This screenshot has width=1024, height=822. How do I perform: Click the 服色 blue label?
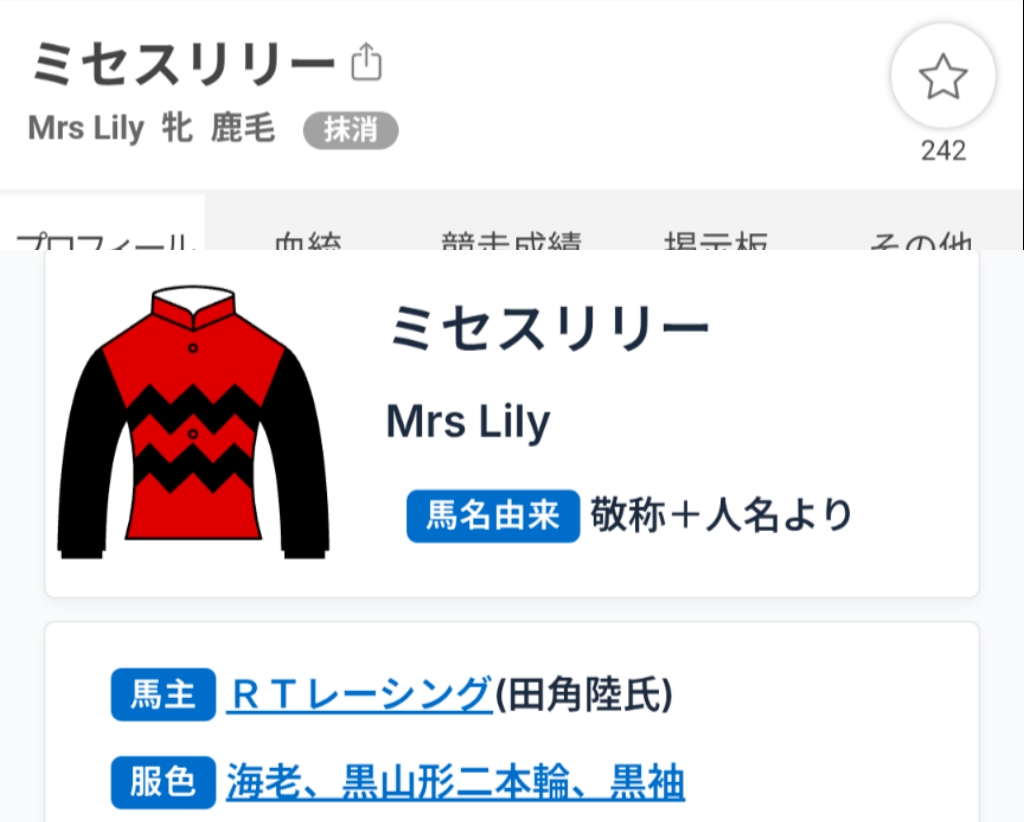[163, 782]
